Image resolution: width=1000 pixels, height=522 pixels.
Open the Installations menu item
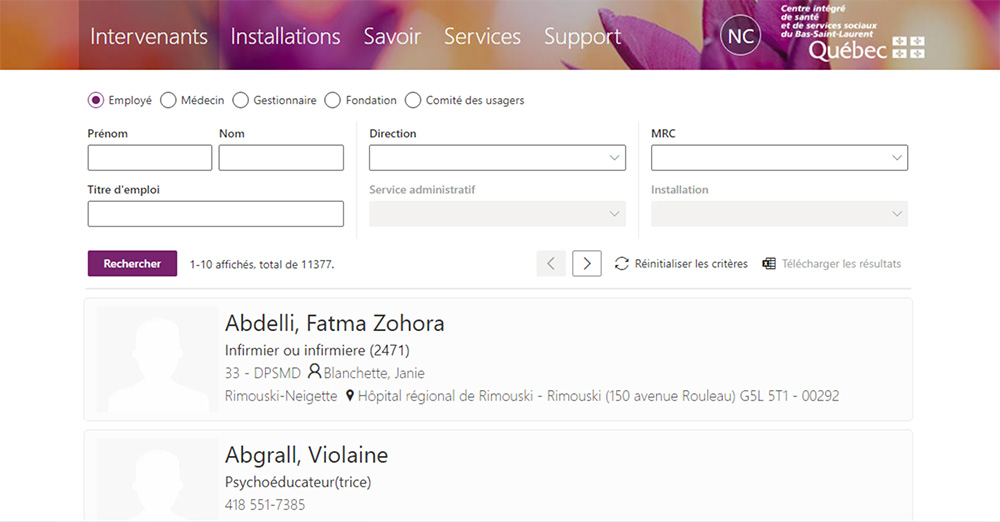285,36
